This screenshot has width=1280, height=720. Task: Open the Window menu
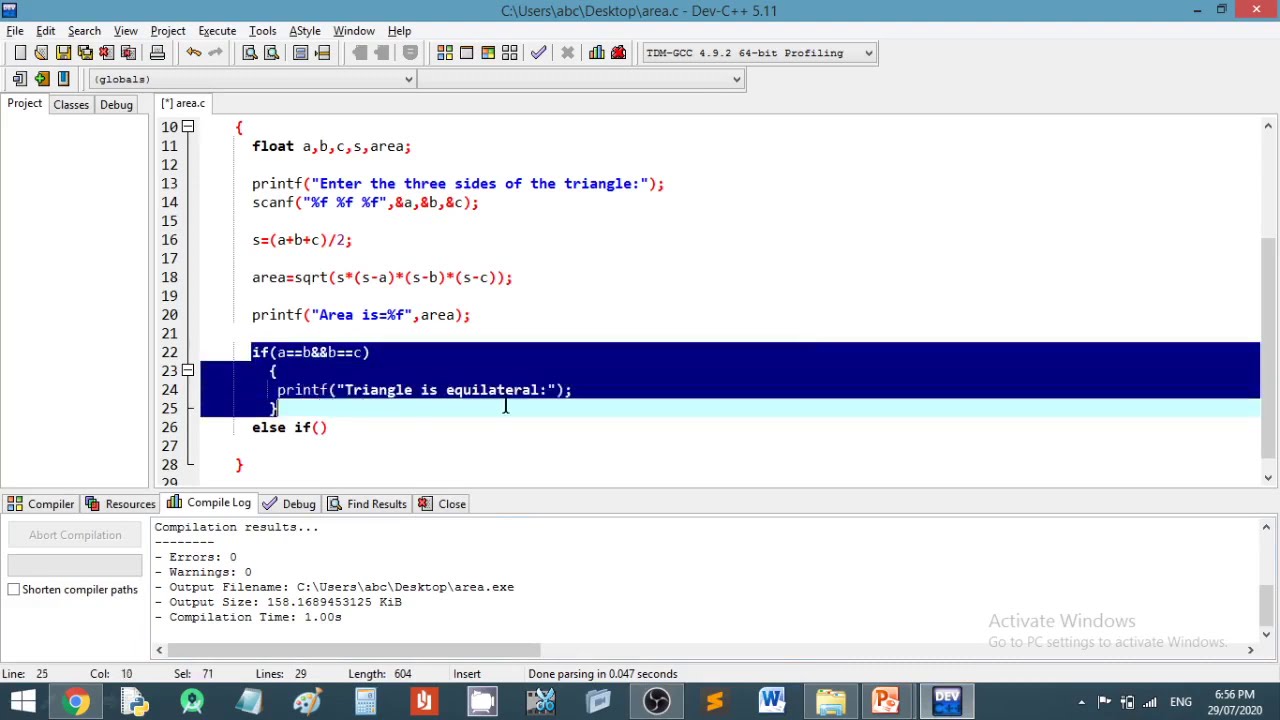354,31
